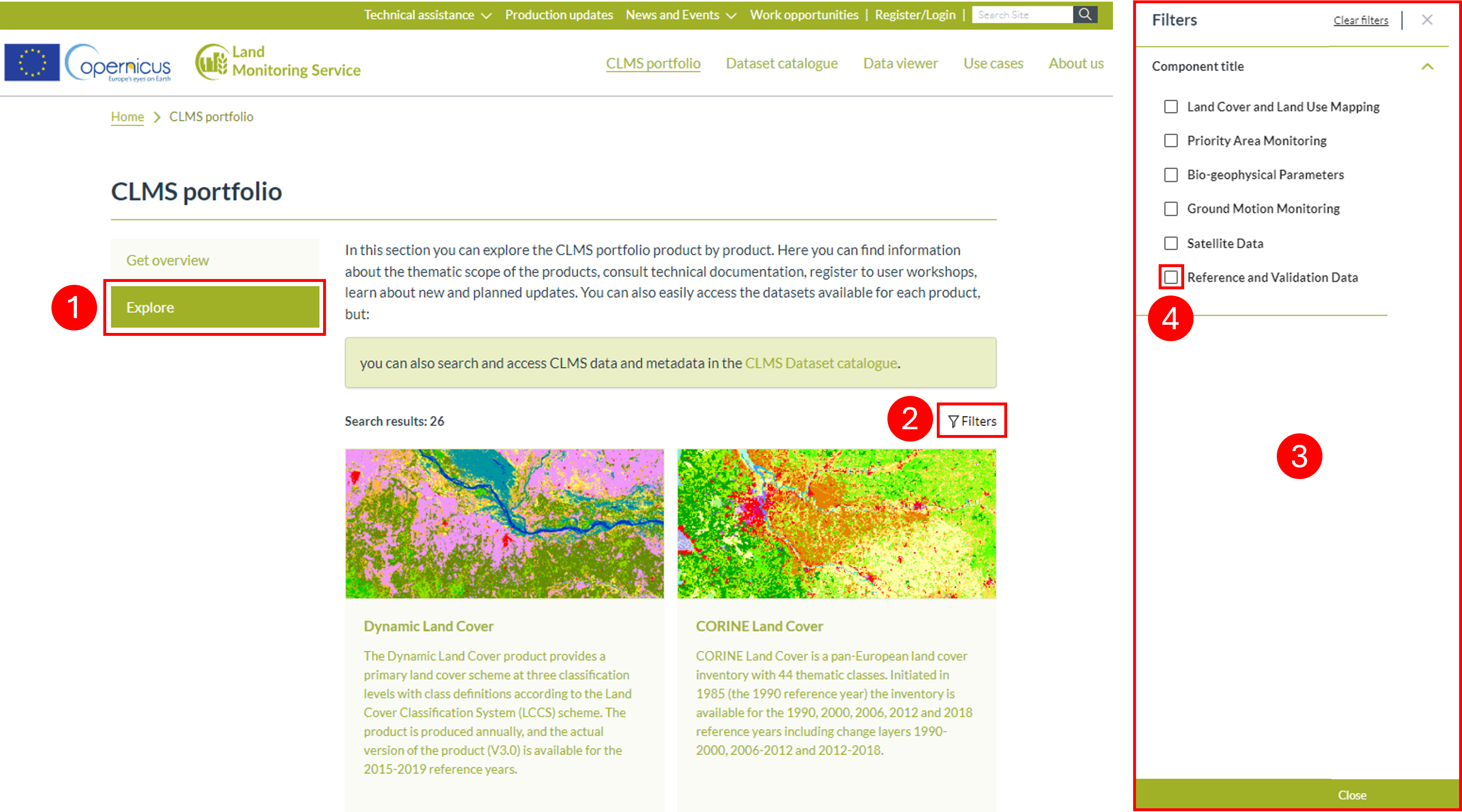Select the Explore tab

215,307
